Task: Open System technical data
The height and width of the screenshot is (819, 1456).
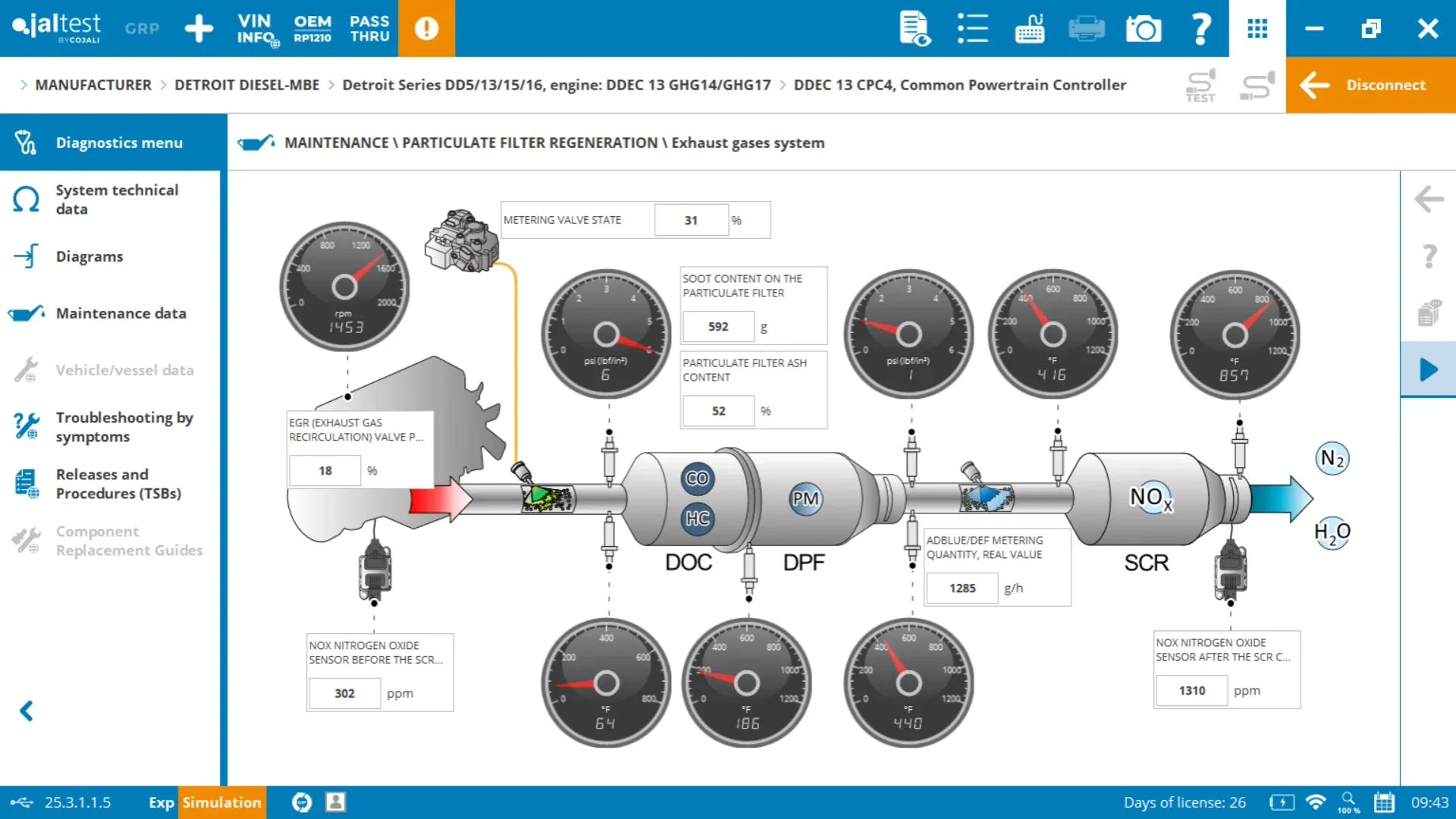Action: pyautogui.click(x=110, y=199)
